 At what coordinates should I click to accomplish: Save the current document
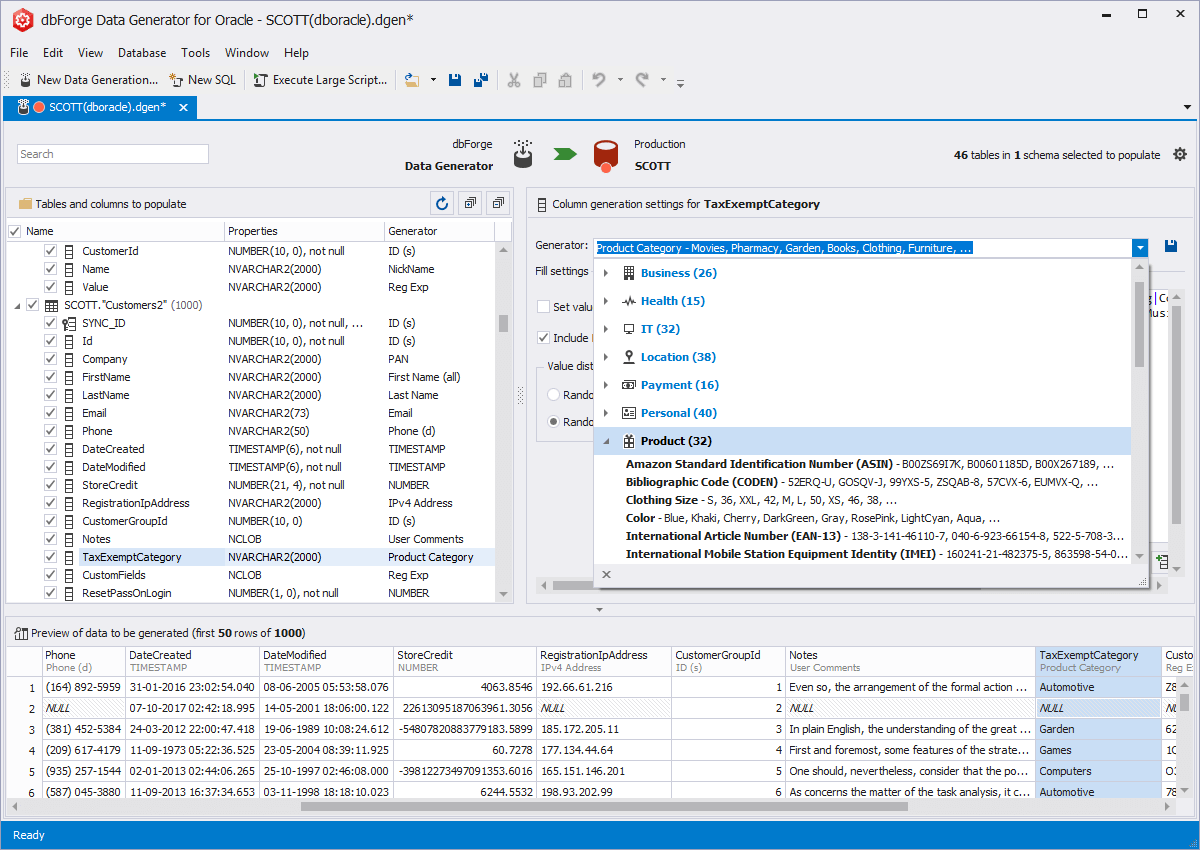tap(455, 79)
